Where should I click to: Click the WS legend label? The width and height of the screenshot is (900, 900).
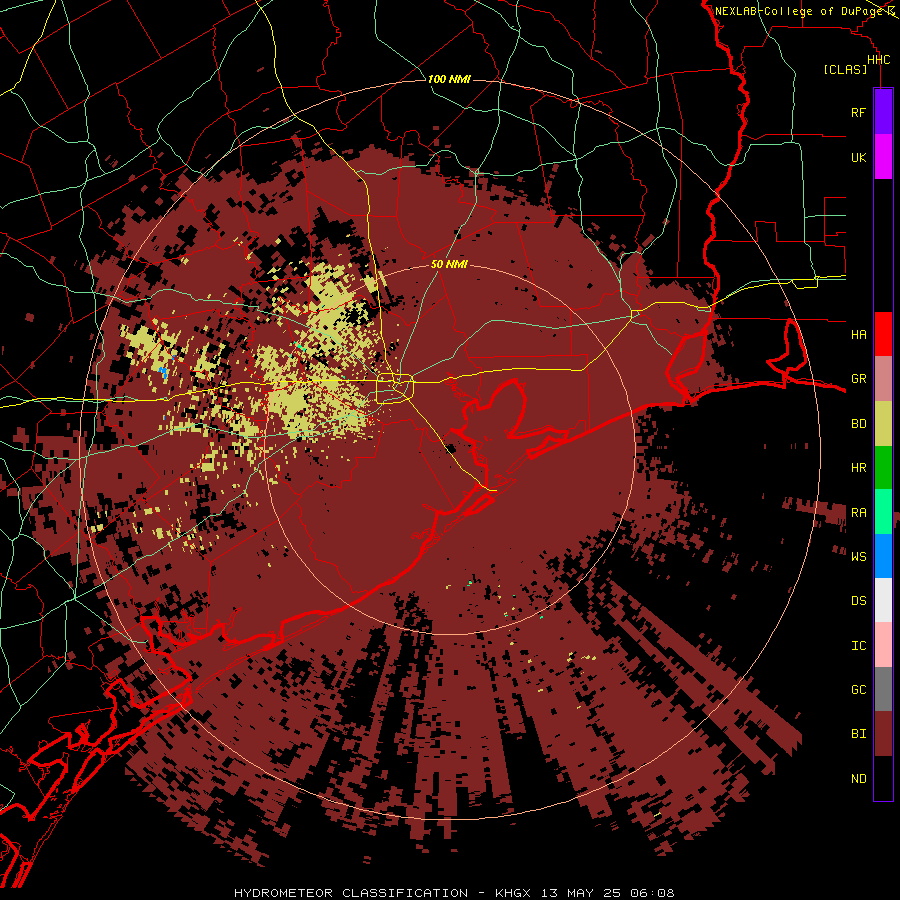coord(858,556)
